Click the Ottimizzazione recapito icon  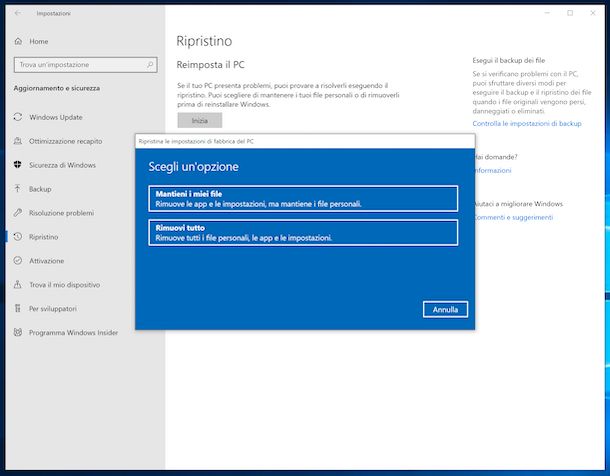[x=18, y=141]
